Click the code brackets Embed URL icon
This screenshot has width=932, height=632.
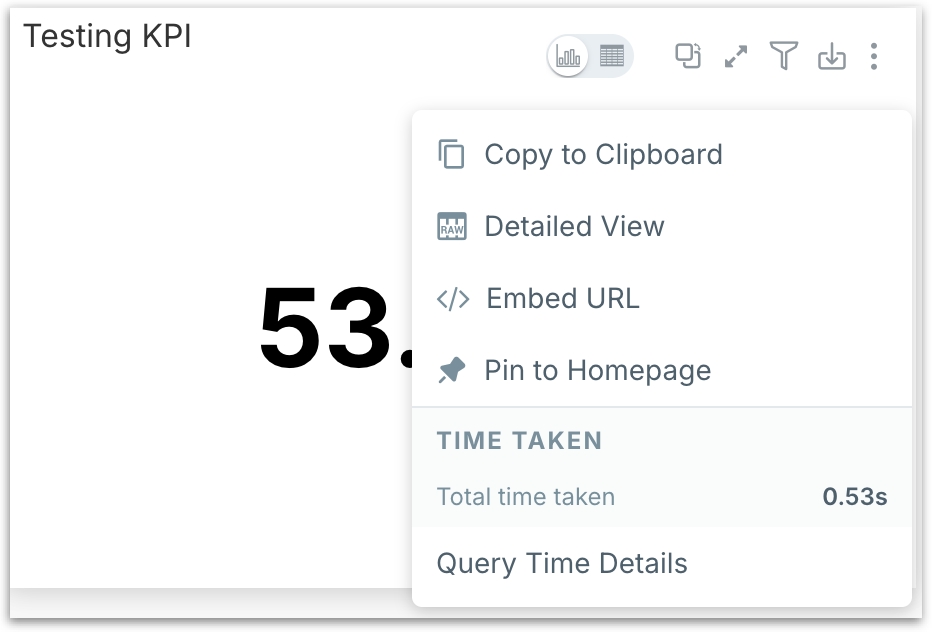(x=453, y=299)
